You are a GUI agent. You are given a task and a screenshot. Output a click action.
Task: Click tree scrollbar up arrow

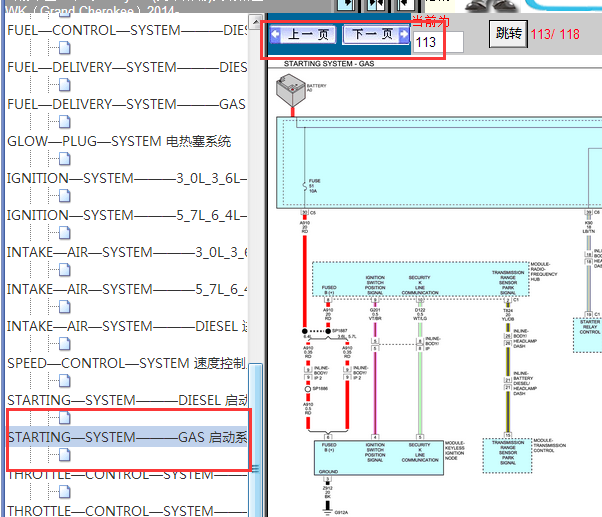pos(255,22)
